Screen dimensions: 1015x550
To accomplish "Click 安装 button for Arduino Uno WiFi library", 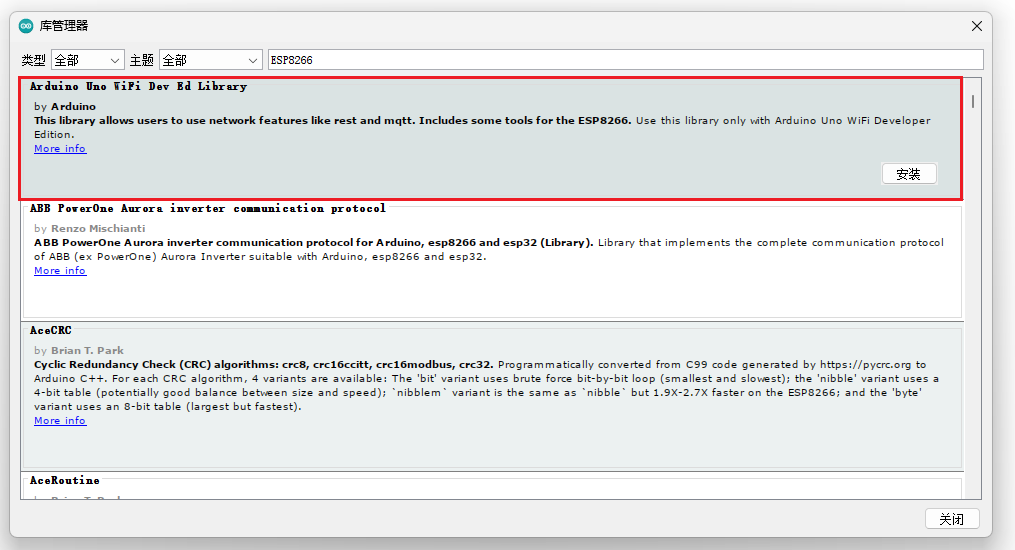I will point(909,173).
